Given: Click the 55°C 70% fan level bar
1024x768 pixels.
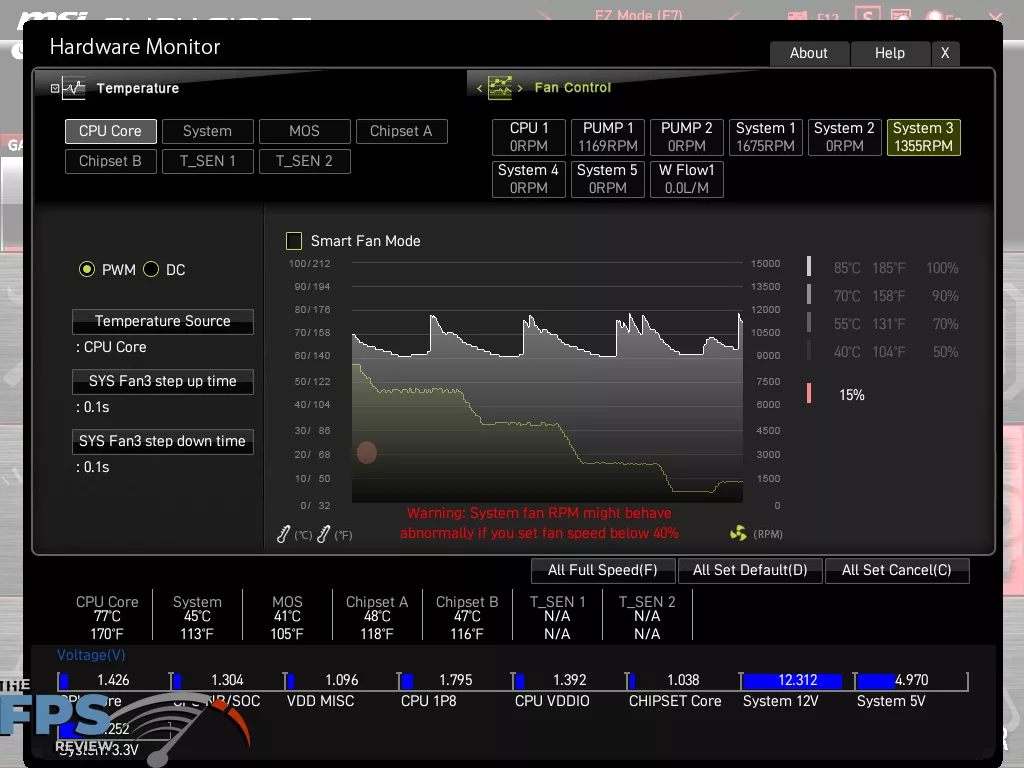Looking at the screenshot, I should (809, 323).
